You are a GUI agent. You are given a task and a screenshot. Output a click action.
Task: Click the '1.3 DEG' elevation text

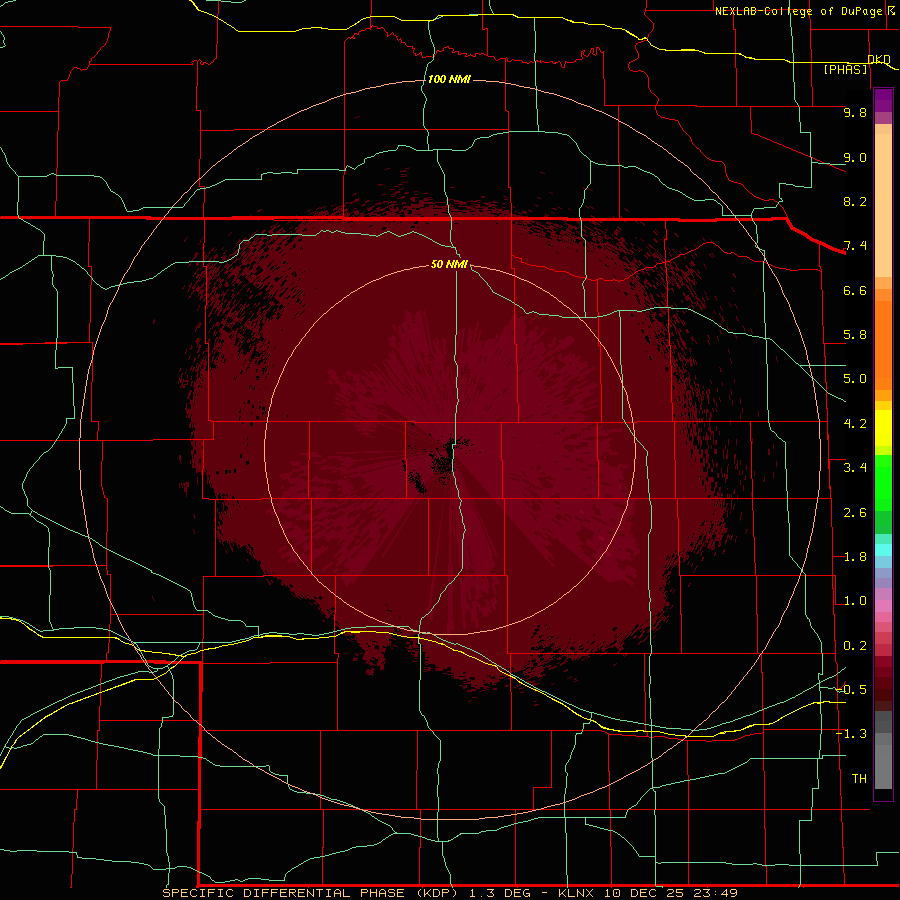(499, 893)
